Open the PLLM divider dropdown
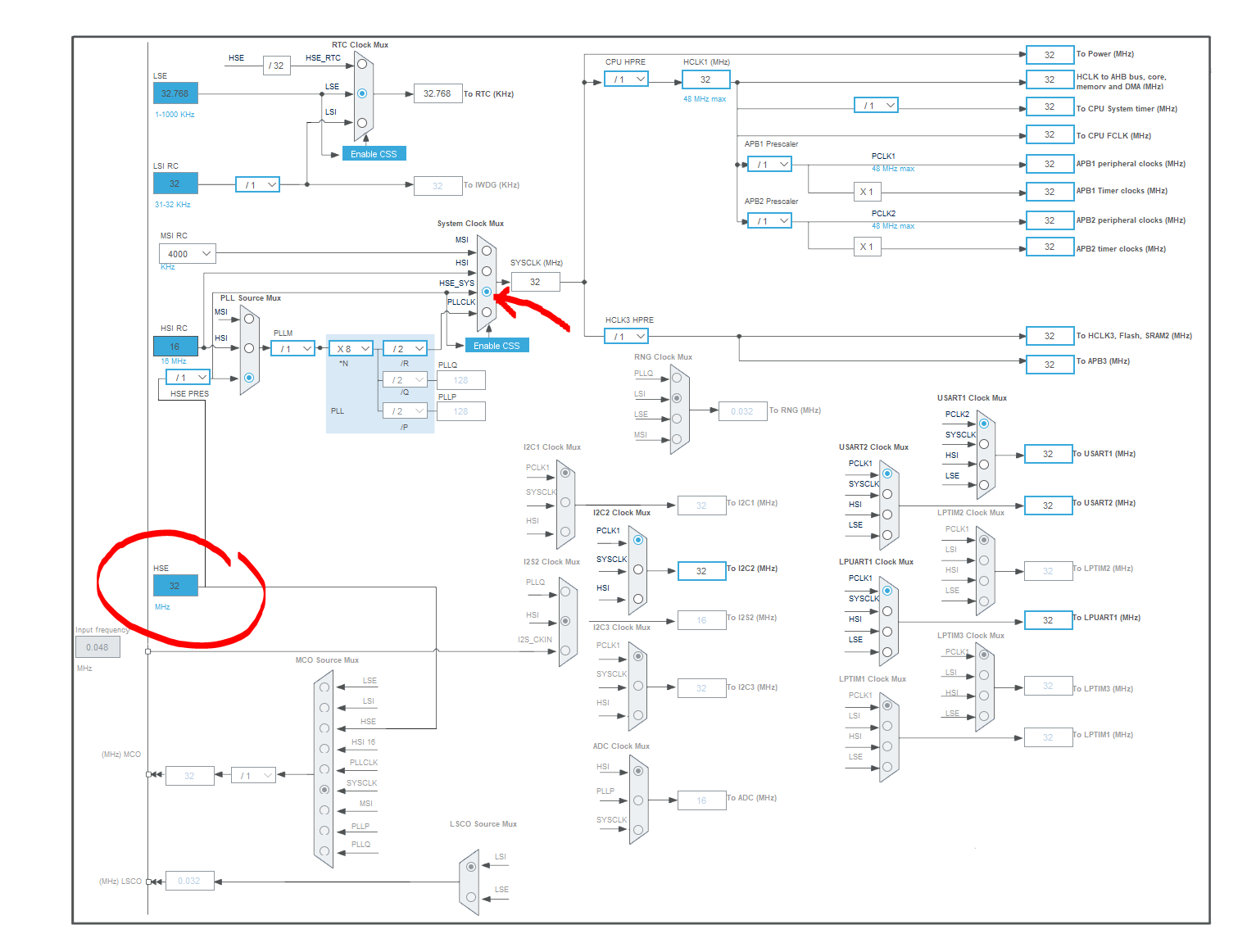Image resolution: width=1256 pixels, height=952 pixels. (x=292, y=348)
